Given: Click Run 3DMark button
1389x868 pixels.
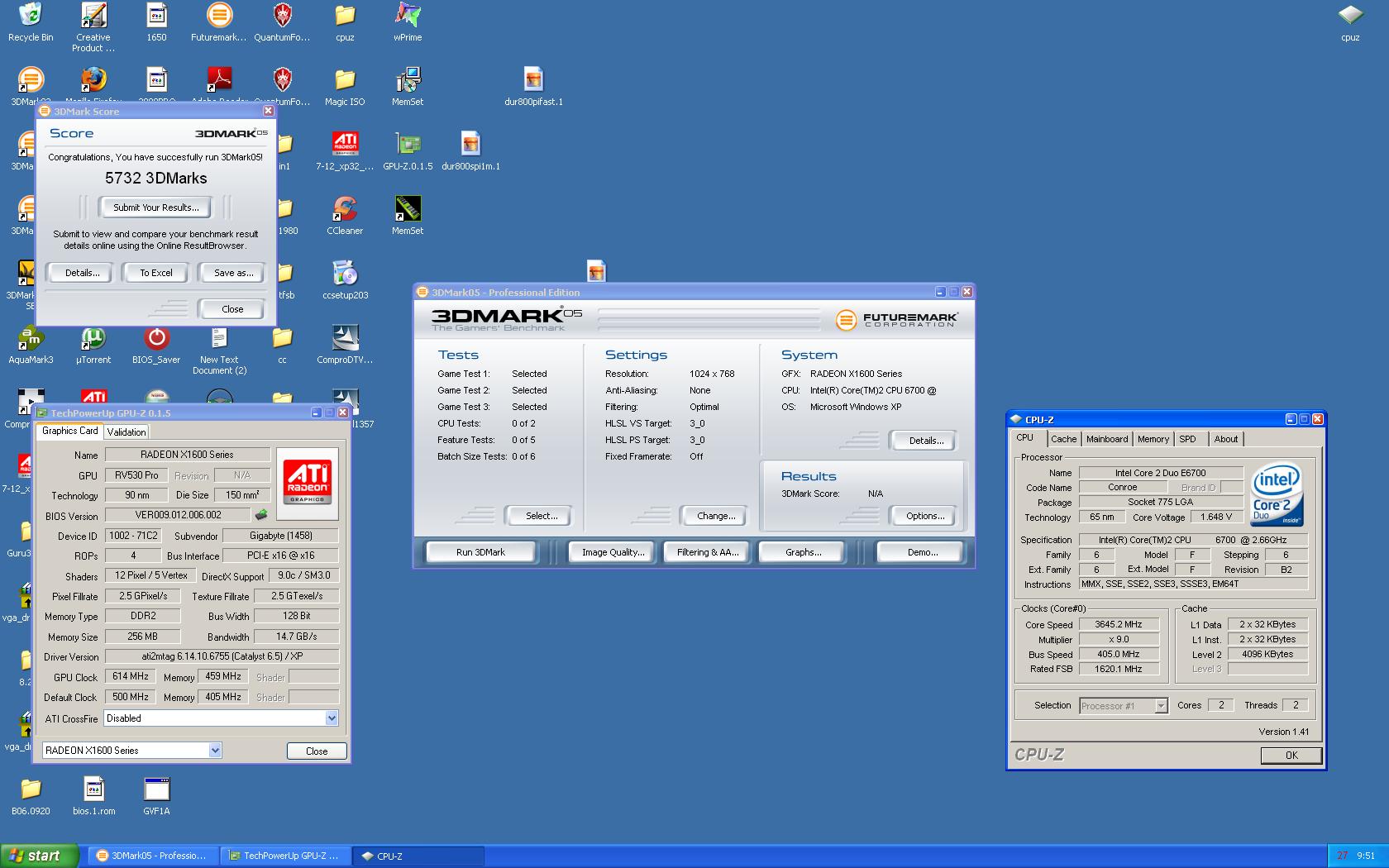Looking at the screenshot, I should point(480,552).
